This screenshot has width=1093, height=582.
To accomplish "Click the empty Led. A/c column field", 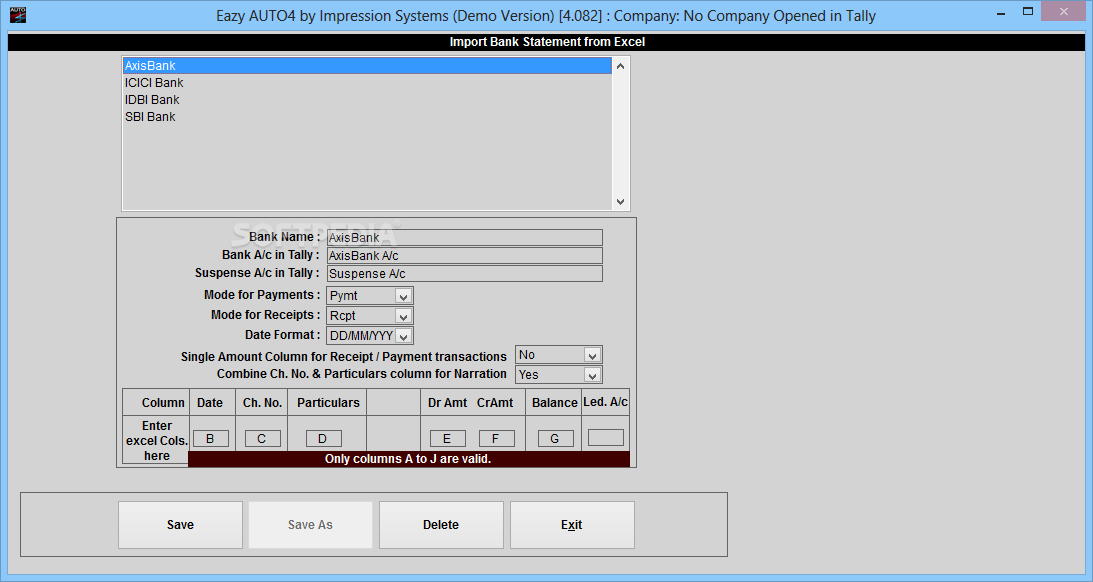I will pos(606,438).
